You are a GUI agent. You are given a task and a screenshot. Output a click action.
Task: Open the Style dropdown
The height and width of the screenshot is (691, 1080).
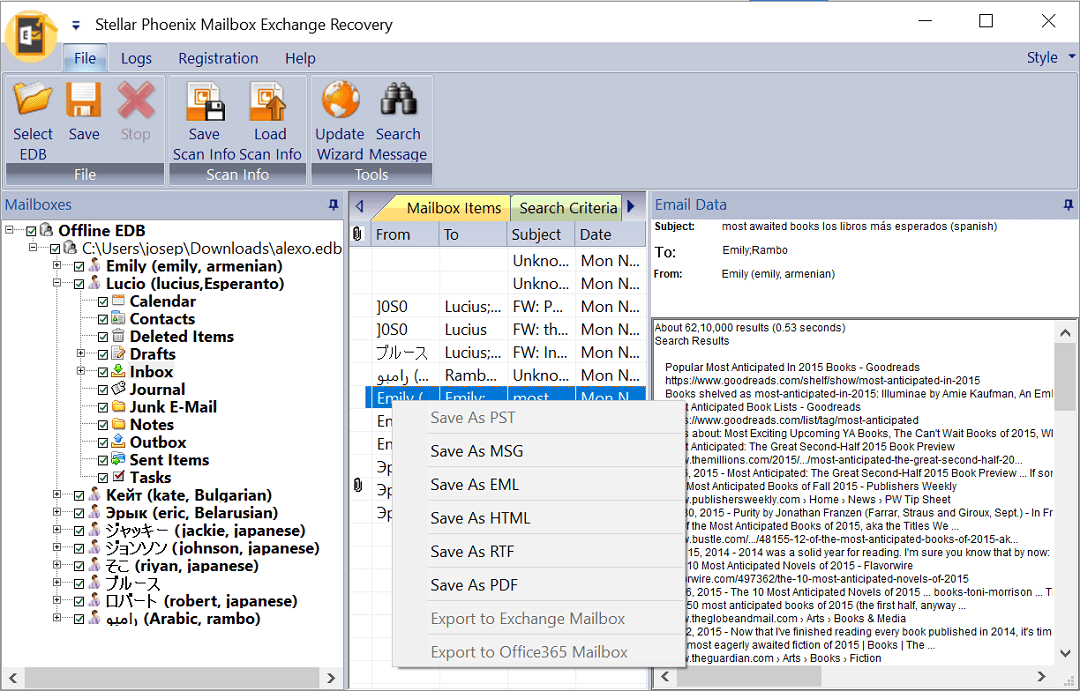tap(1050, 58)
